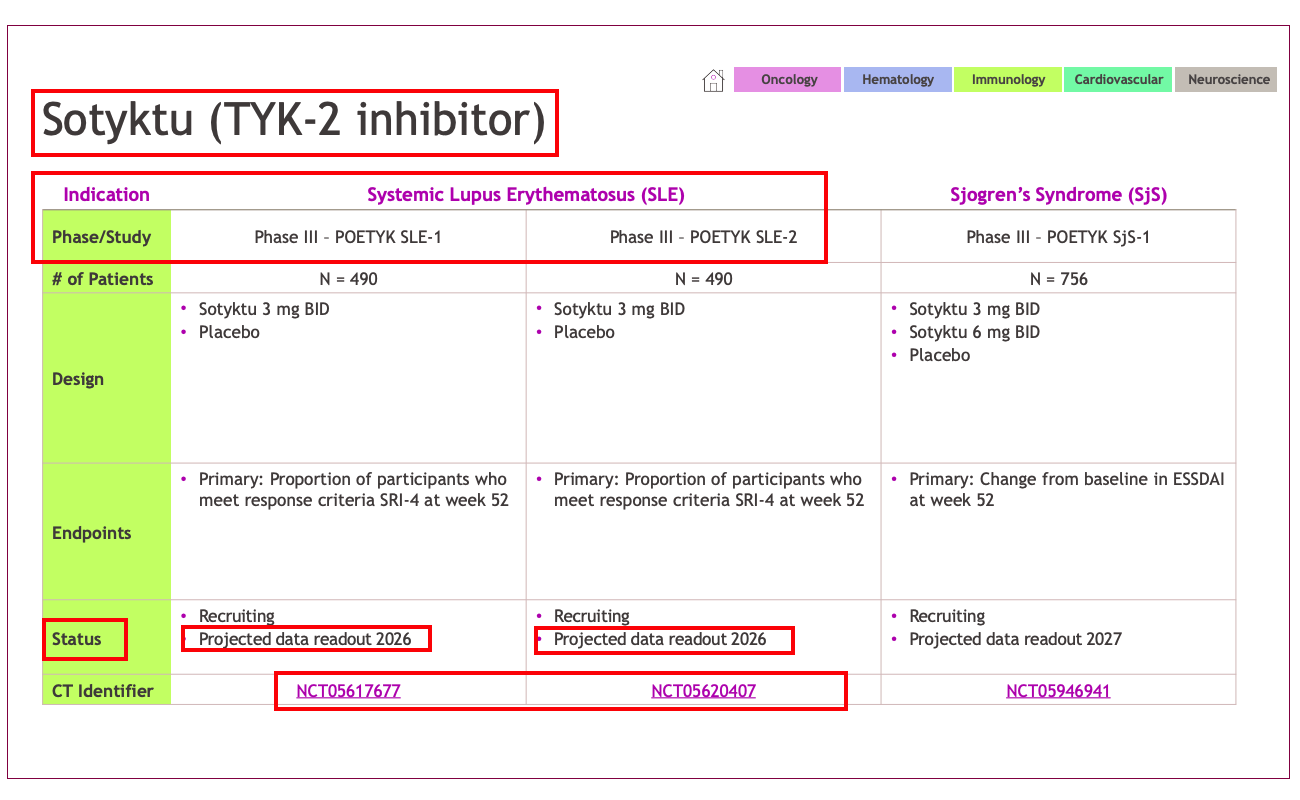Open the Oncology section tab

point(788,80)
